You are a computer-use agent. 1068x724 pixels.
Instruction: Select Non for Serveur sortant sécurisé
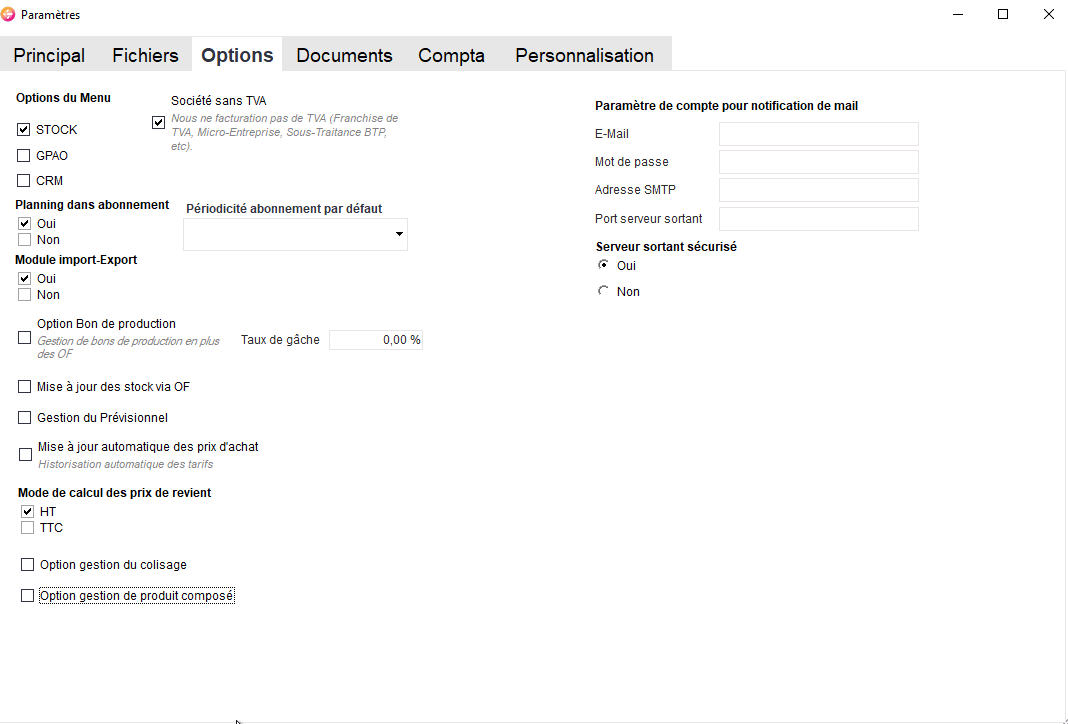click(603, 291)
